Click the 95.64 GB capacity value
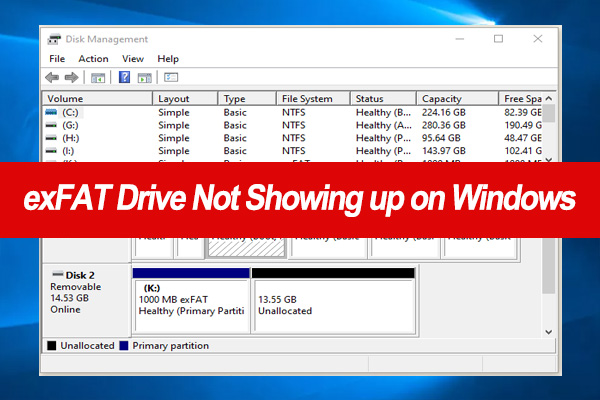Viewport: 600px width, 400px height. coord(441,138)
